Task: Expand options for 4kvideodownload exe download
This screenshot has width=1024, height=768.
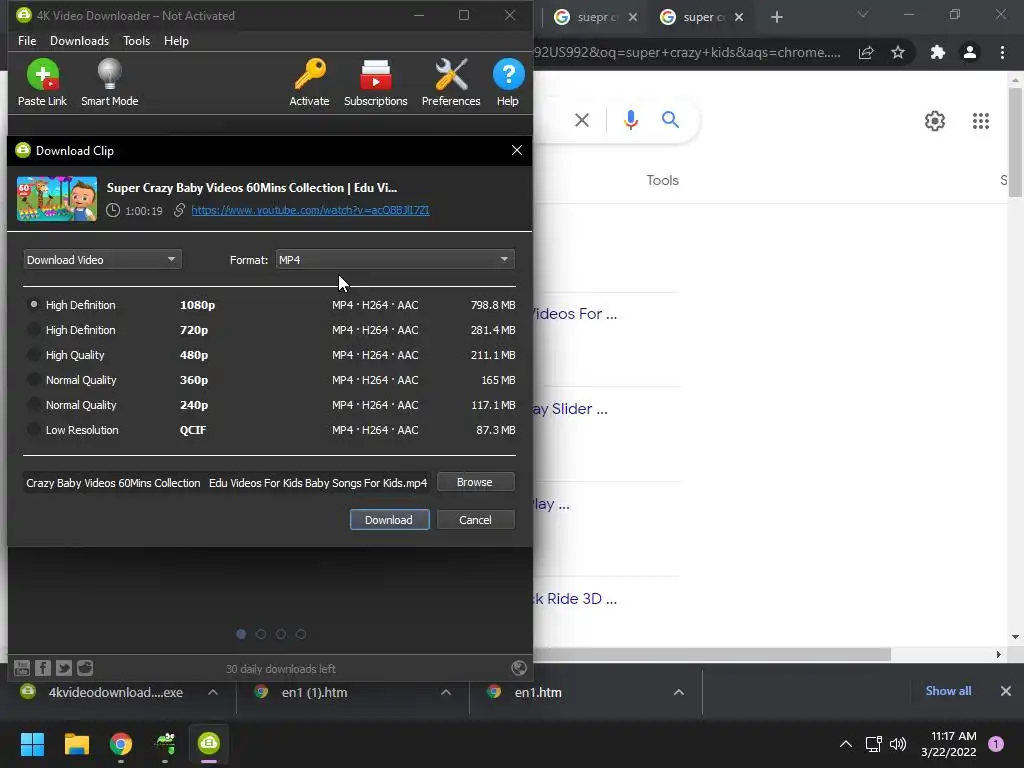Action: click(x=213, y=692)
